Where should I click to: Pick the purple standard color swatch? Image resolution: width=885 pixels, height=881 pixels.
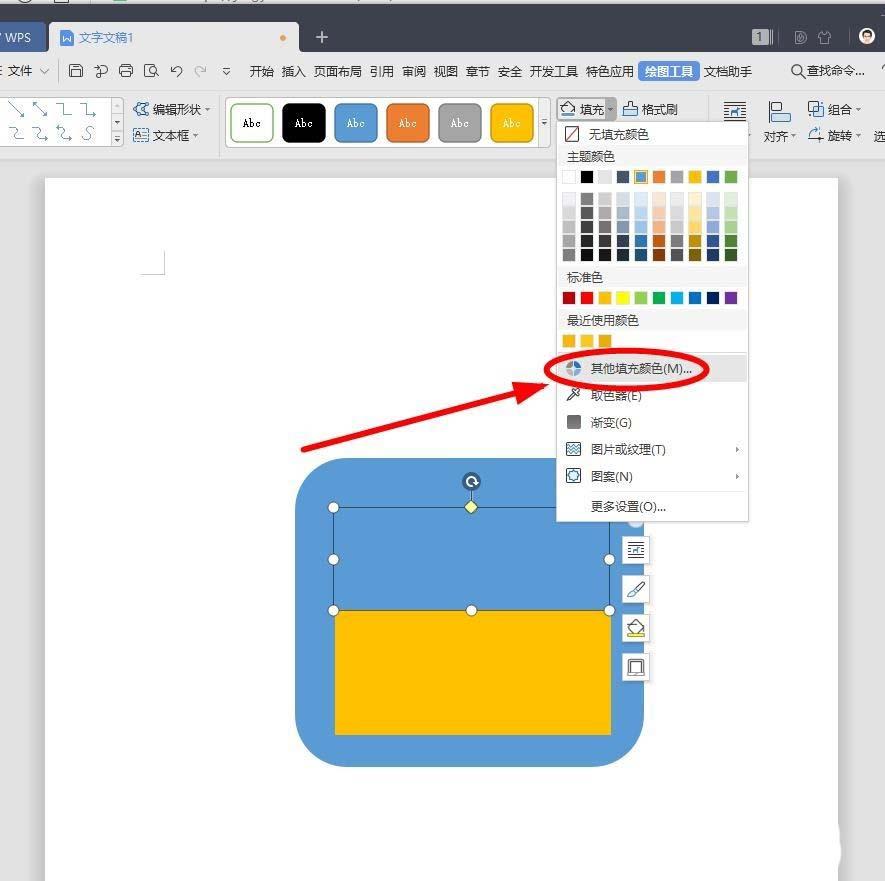pos(731,298)
